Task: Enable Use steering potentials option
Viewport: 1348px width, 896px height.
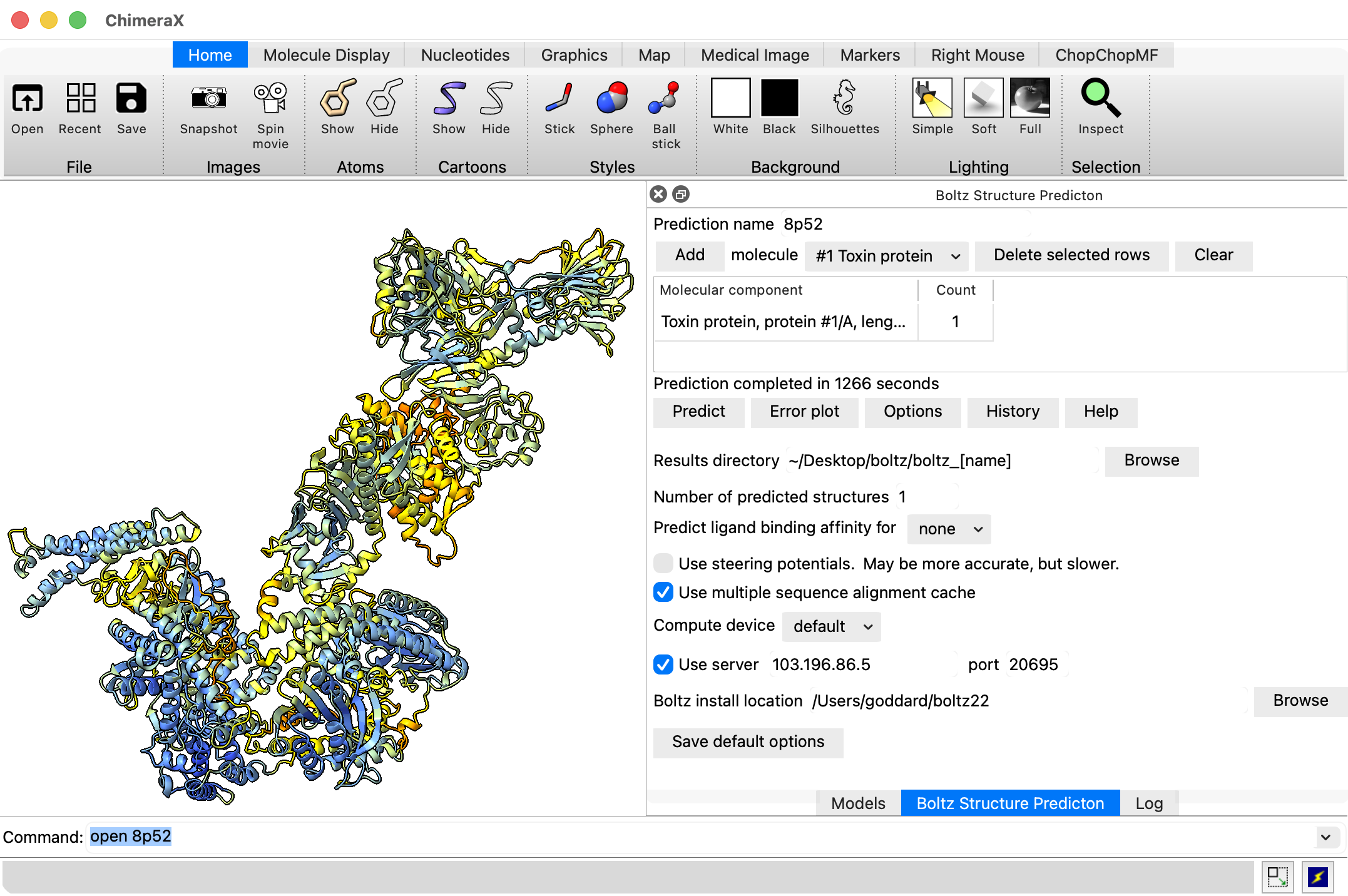Action: (663, 563)
